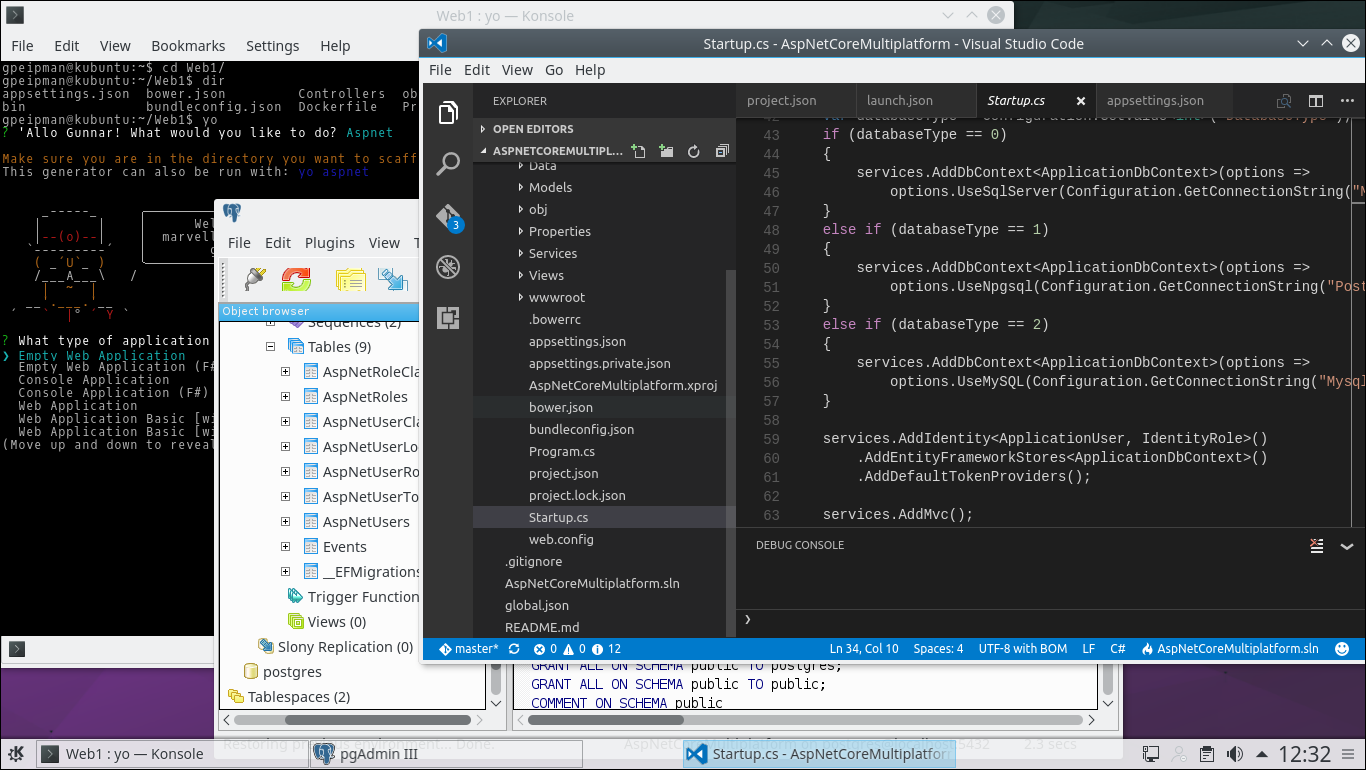1366x770 pixels.
Task: Click Ln 34, Col 10 indicator
Action: pos(864,649)
